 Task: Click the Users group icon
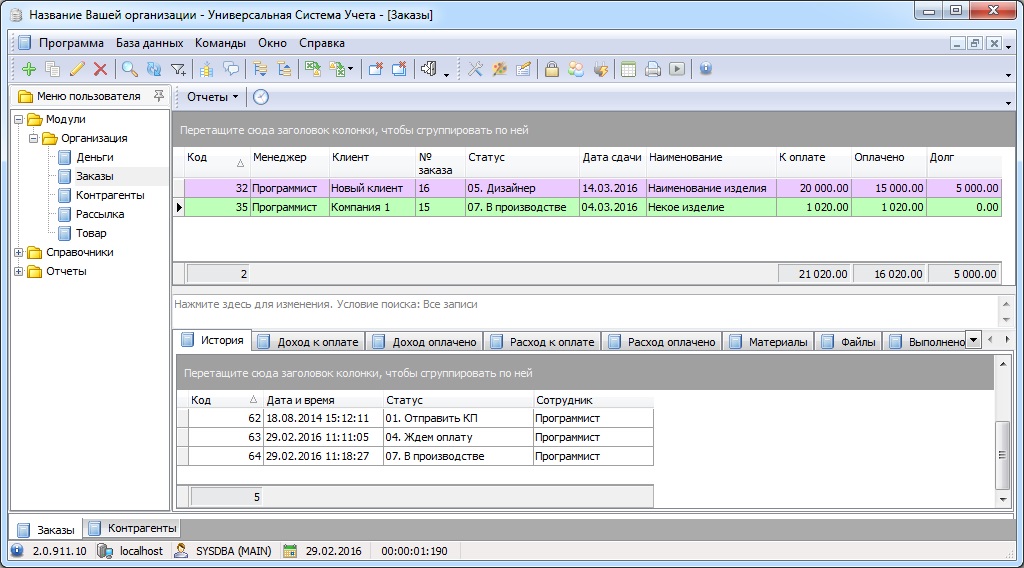point(576,69)
